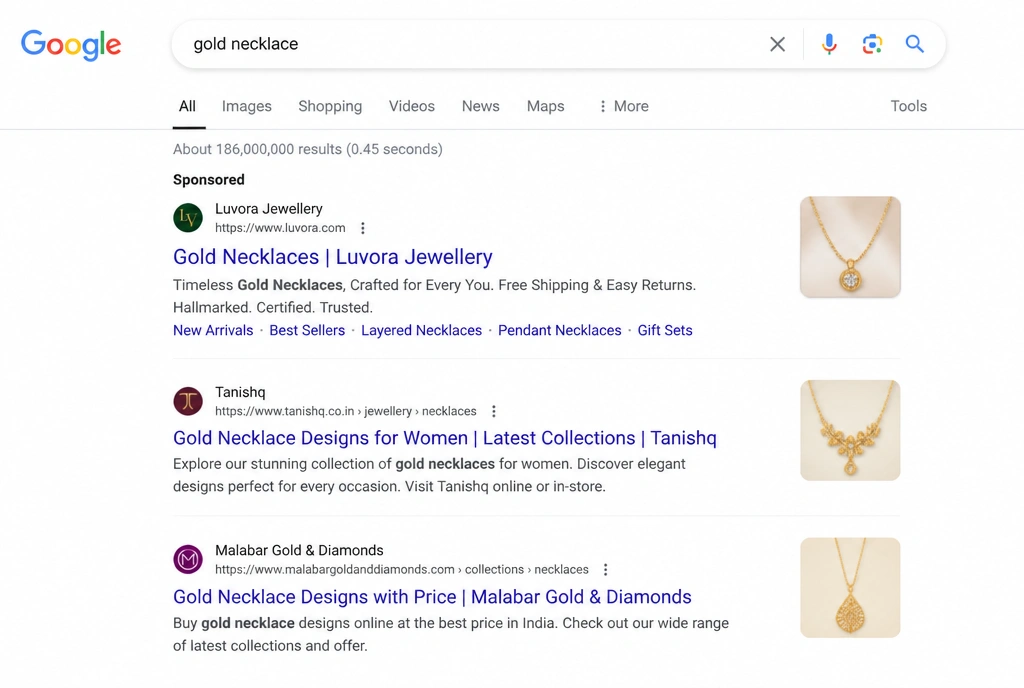Click the Malabar Gold & Diamonds site name
This screenshot has height=688, width=1024.
[x=299, y=550]
